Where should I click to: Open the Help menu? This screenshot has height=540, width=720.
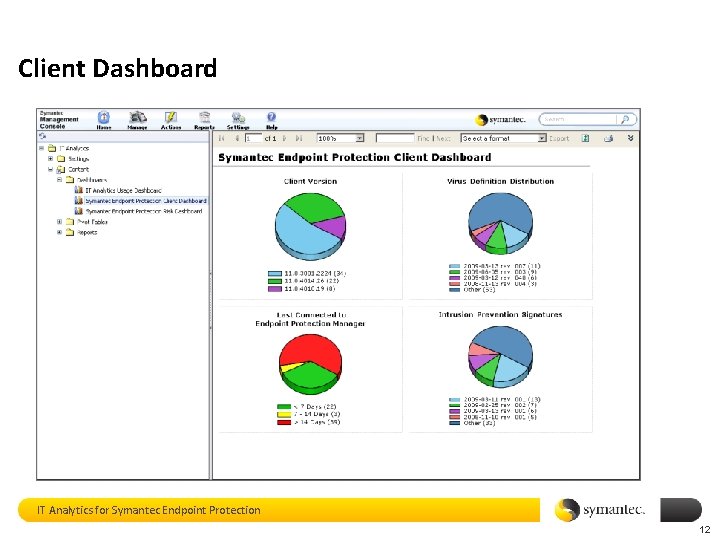click(x=271, y=120)
